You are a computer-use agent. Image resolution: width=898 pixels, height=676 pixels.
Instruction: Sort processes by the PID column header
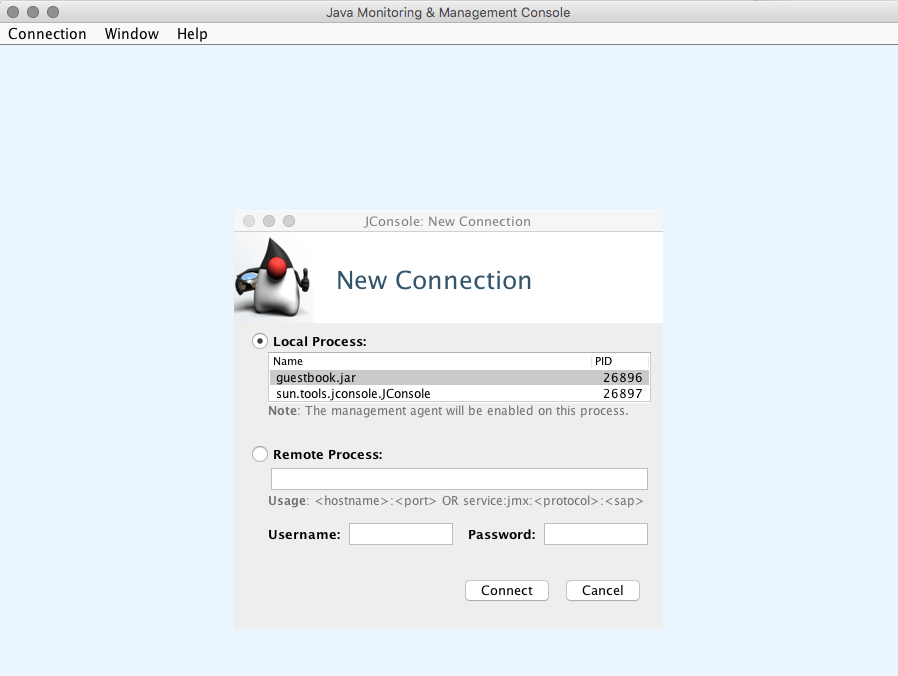[x=603, y=361]
